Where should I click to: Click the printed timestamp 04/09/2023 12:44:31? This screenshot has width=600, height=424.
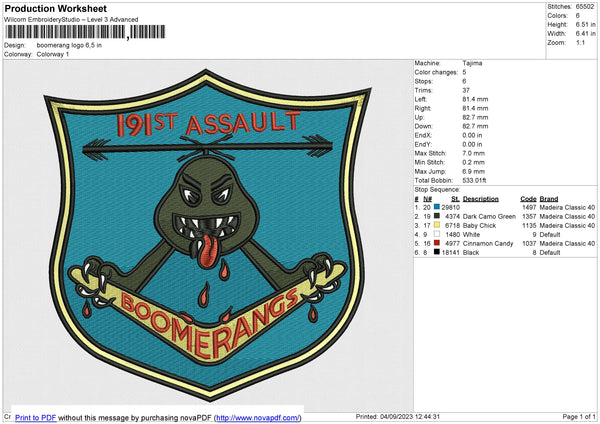(410, 416)
